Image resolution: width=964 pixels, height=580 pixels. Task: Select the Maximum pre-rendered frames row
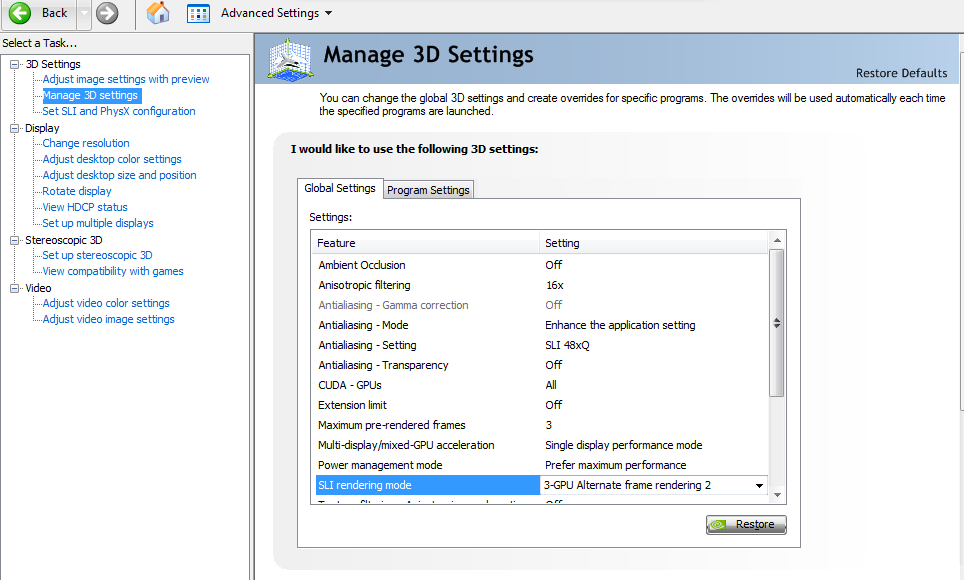coord(541,425)
